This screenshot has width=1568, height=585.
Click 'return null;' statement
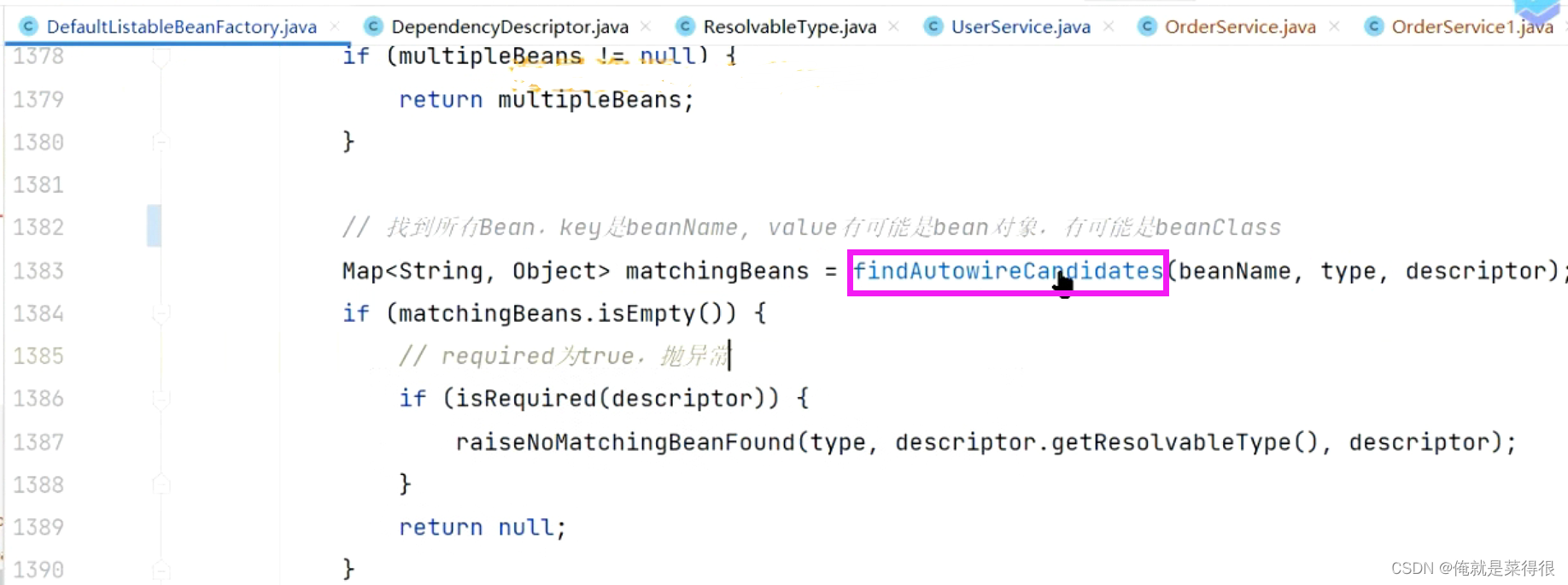[483, 528]
